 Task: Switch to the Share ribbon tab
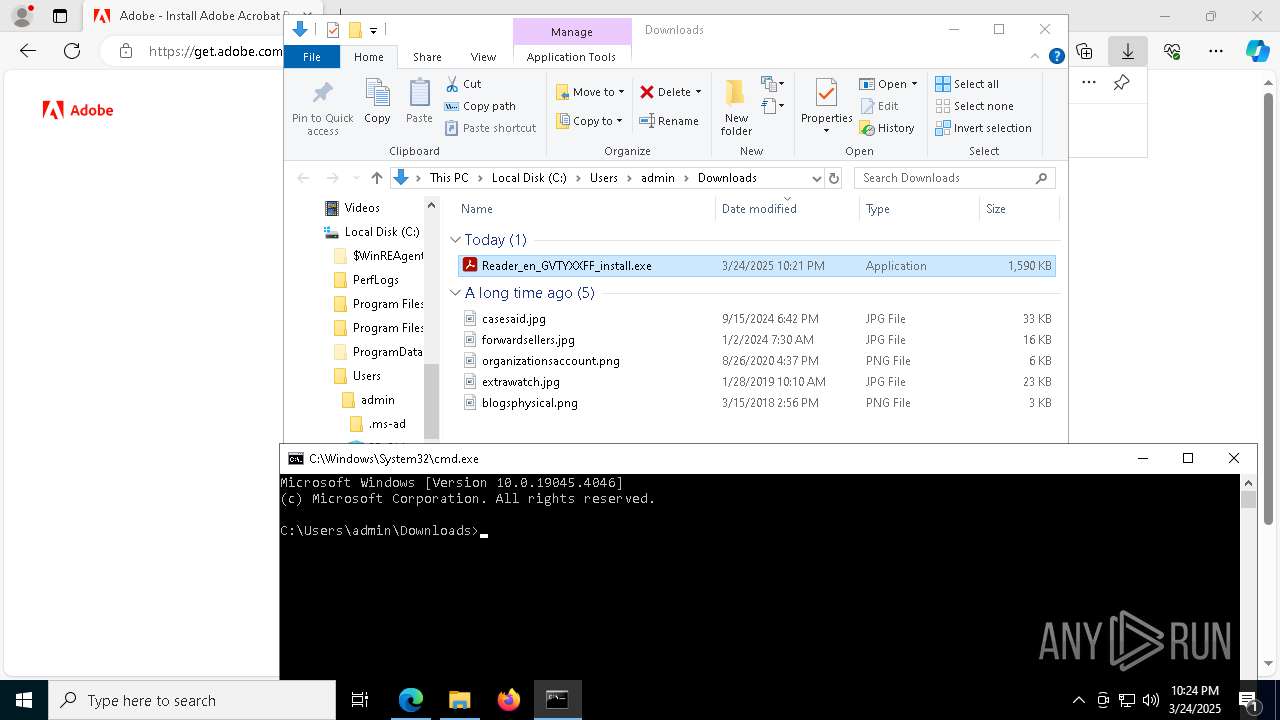point(427,57)
